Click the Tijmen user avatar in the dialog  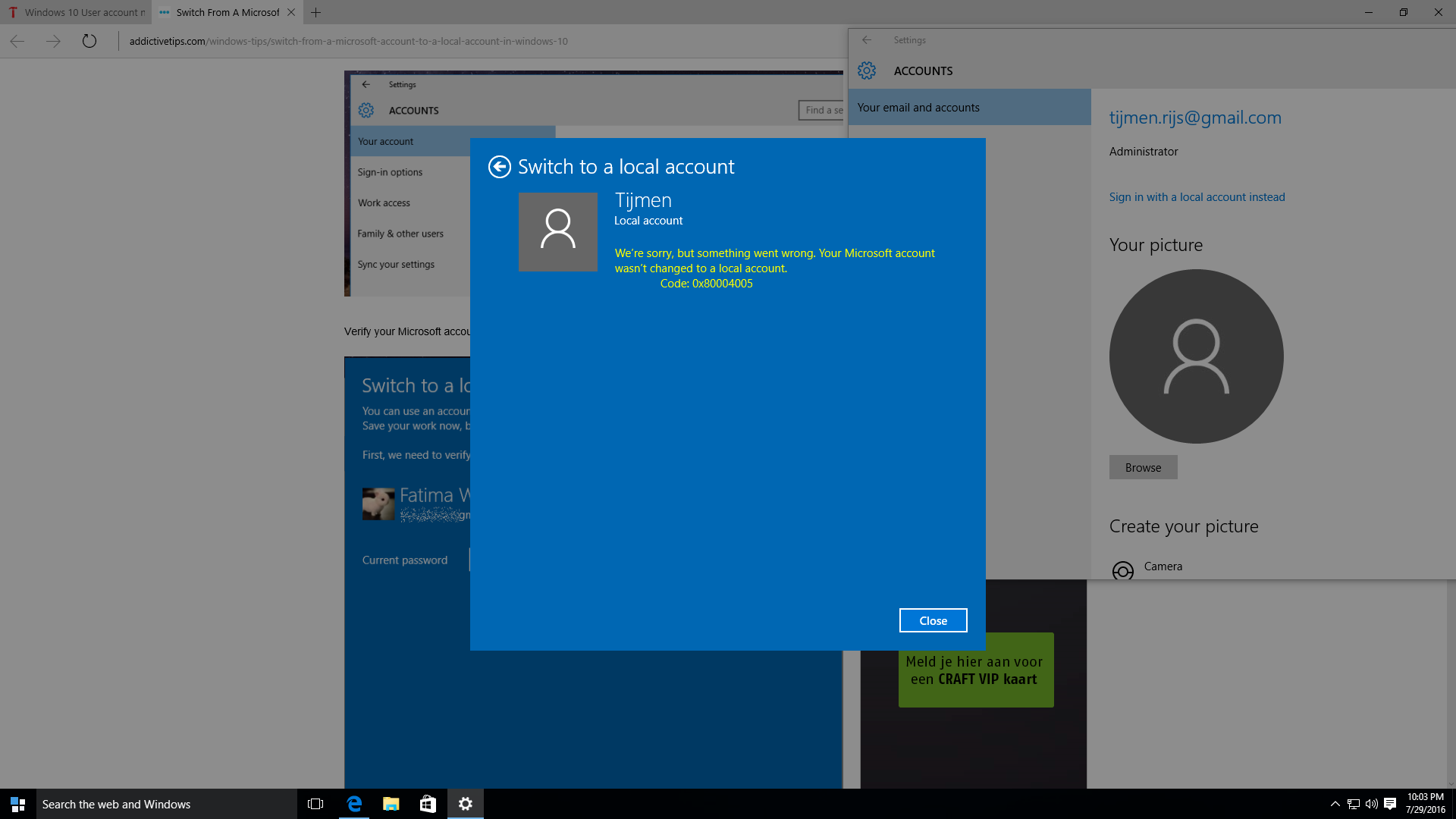point(558,232)
